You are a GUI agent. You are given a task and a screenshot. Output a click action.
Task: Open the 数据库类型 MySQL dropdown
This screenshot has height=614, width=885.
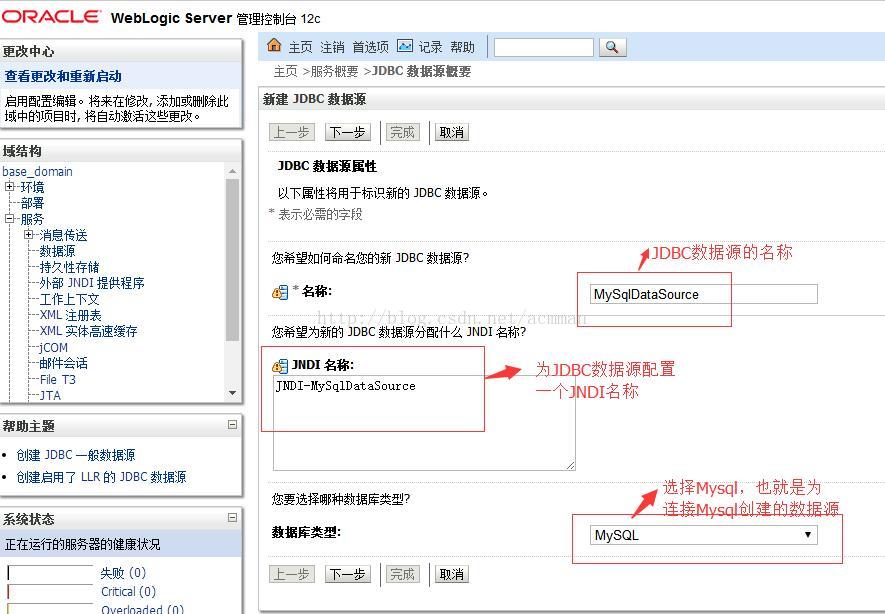coord(703,535)
